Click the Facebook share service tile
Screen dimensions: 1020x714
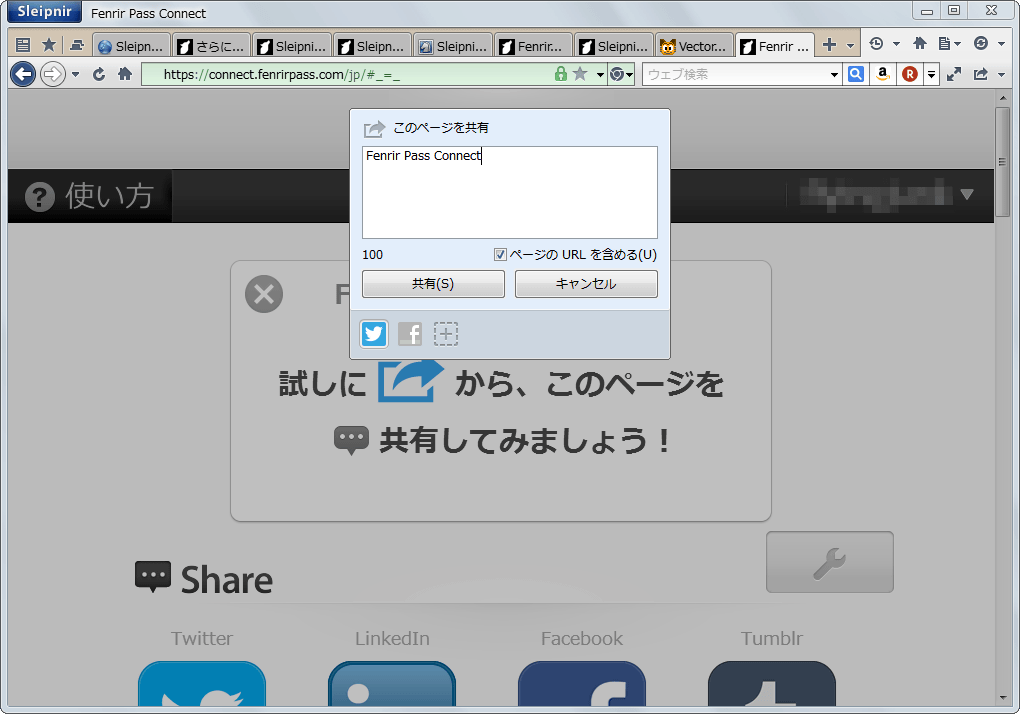582,683
